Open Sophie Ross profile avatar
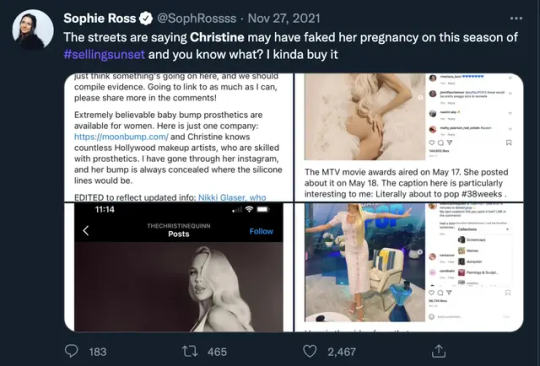The height and width of the screenshot is (366, 540). [33, 30]
